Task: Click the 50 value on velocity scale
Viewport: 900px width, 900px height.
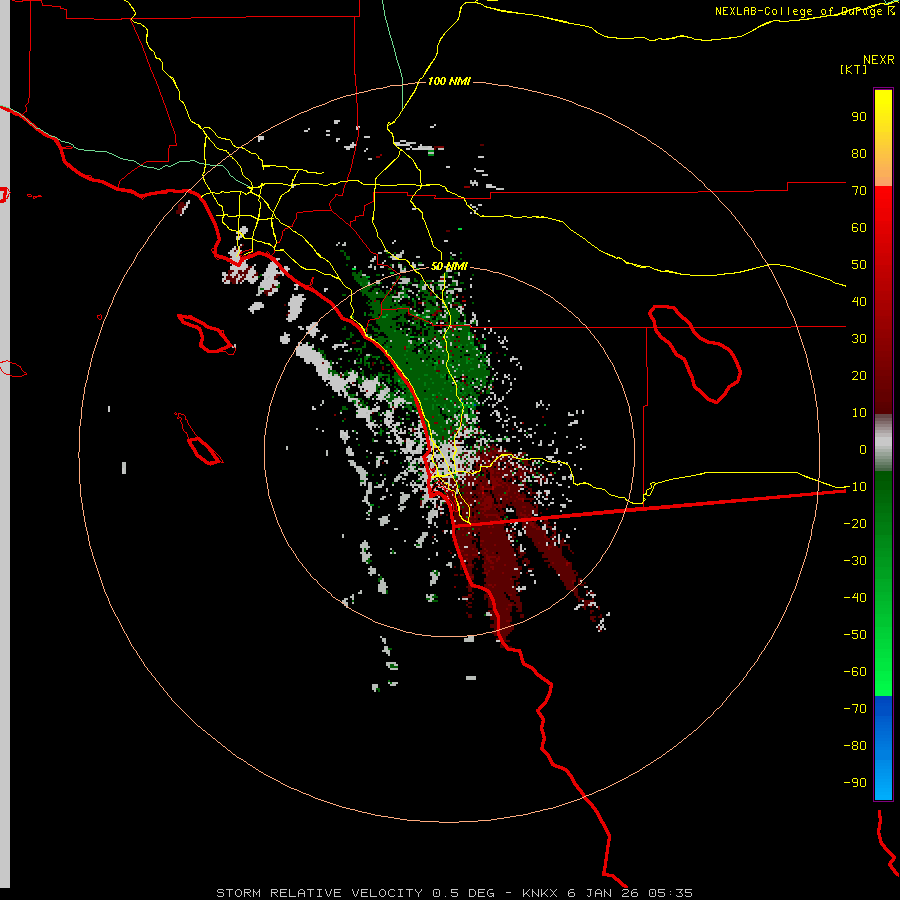Action: [x=859, y=265]
